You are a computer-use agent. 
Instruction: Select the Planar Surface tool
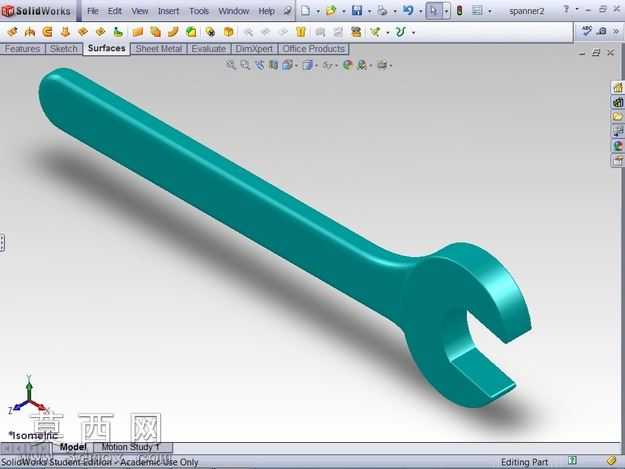[x=138, y=31]
